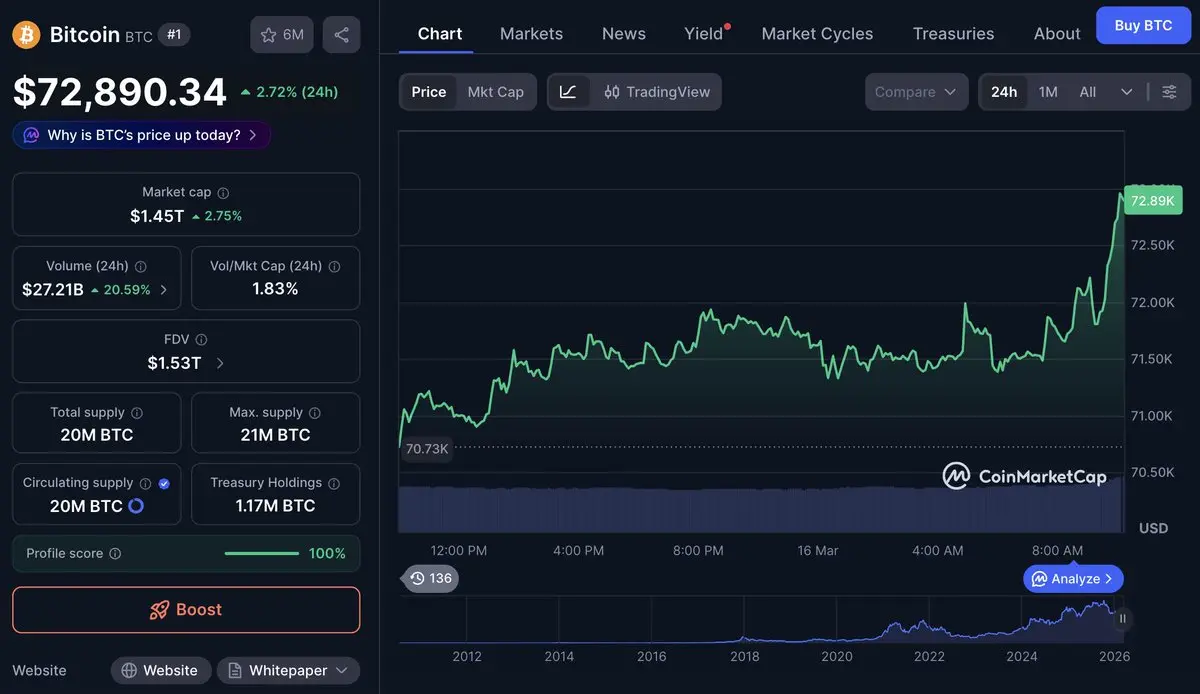1200x694 pixels.
Task: Click info icon next to Circulating supply
Action: 145,483
